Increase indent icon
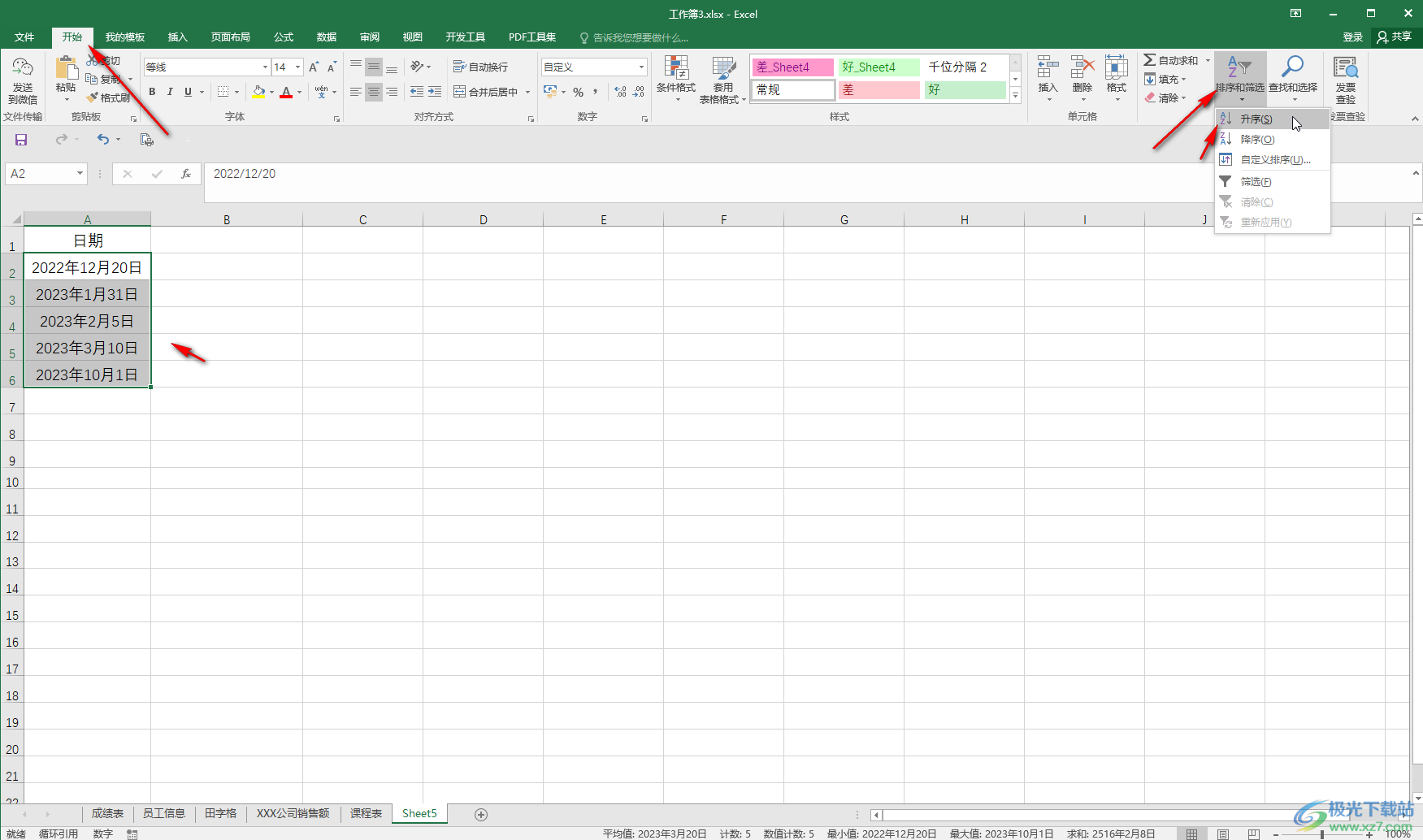 435,92
